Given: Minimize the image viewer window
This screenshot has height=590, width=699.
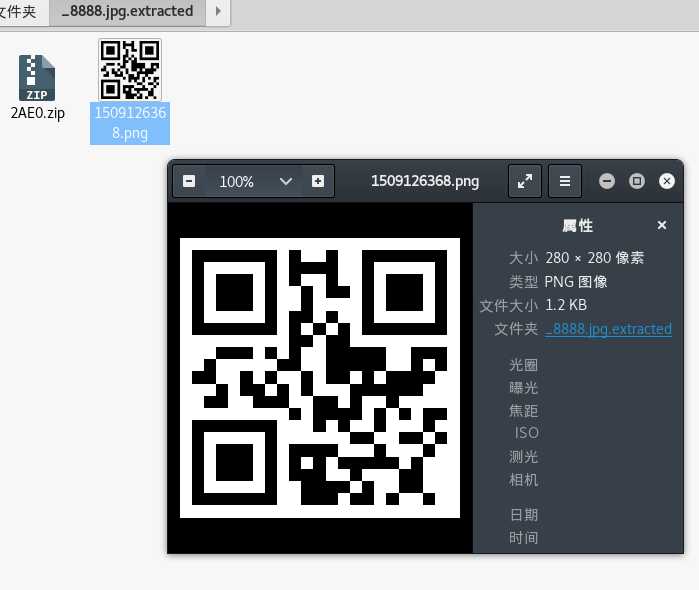Looking at the screenshot, I should point(607,181).
